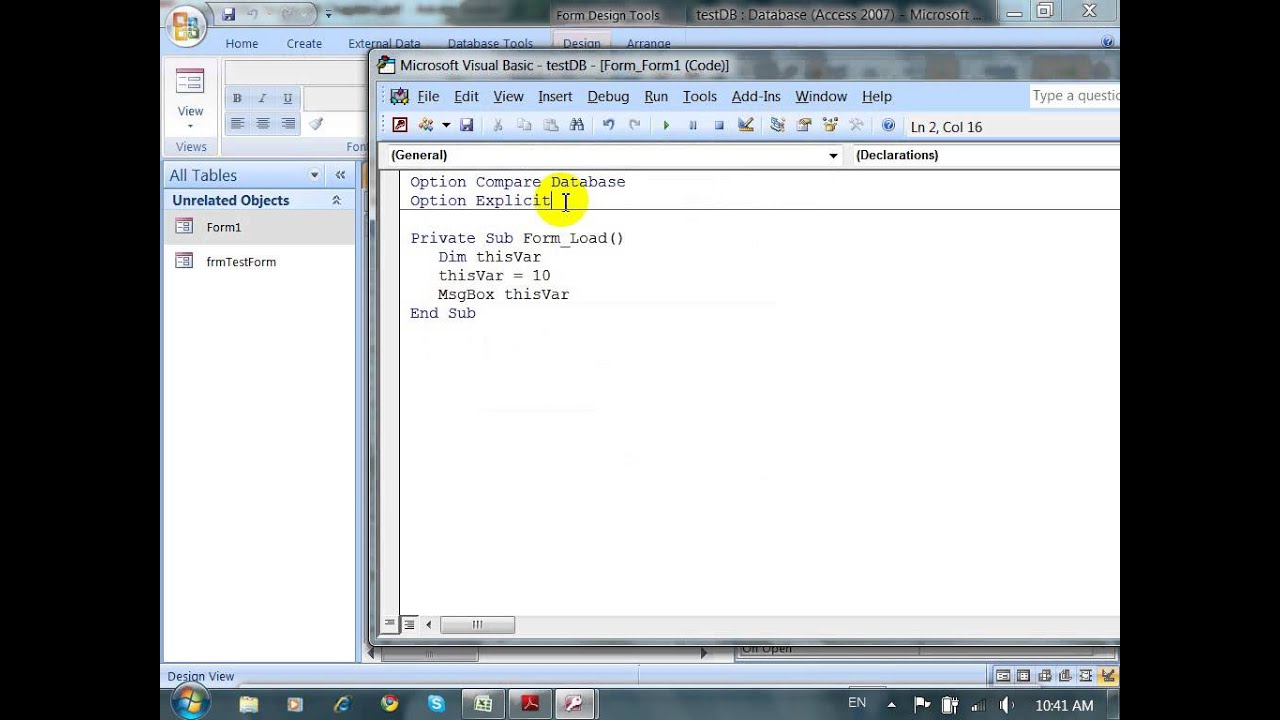Click the blue Help question mark icon

pyautogui.click(x=888, y=126)
